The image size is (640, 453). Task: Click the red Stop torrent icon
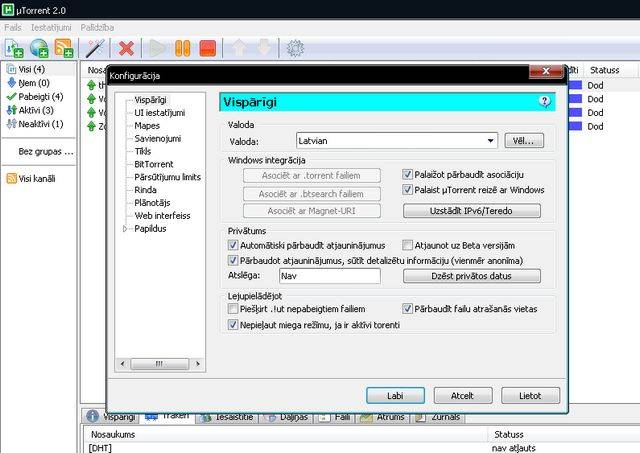tap(208, 48)
